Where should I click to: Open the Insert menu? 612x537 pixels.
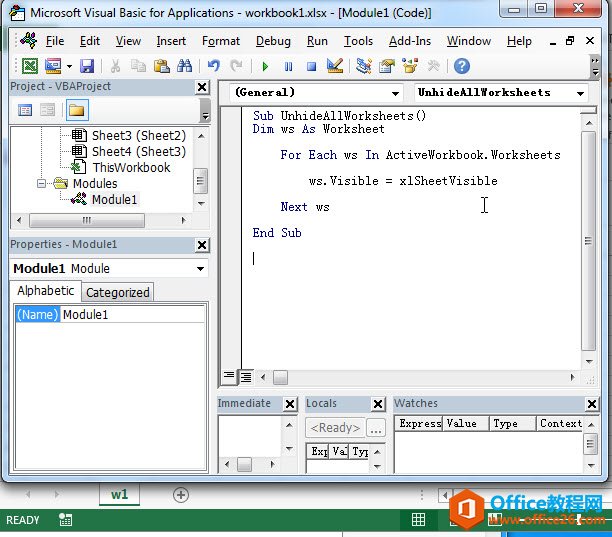[171, 41]
